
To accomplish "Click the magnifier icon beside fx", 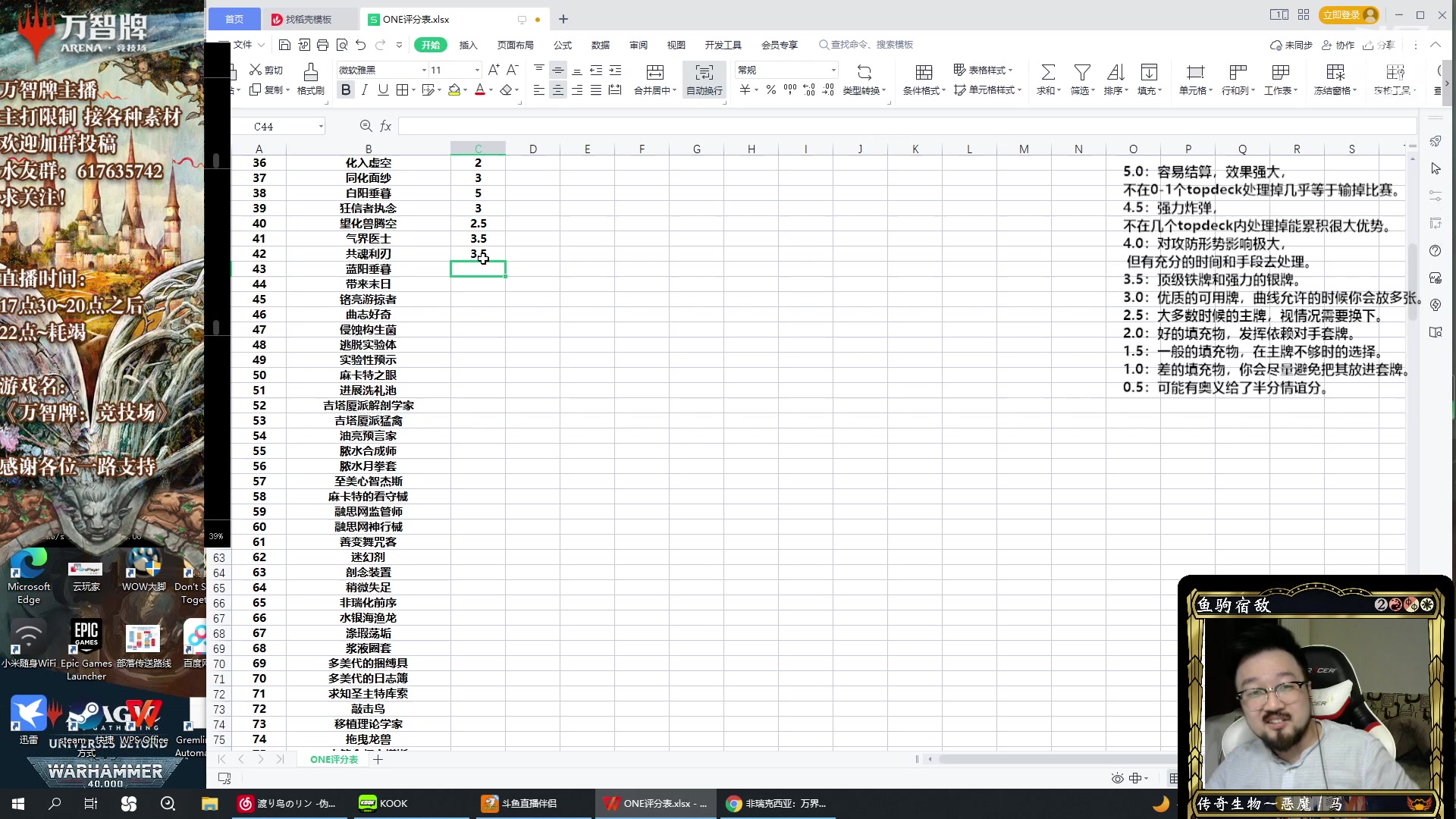I will click(366, 126).
